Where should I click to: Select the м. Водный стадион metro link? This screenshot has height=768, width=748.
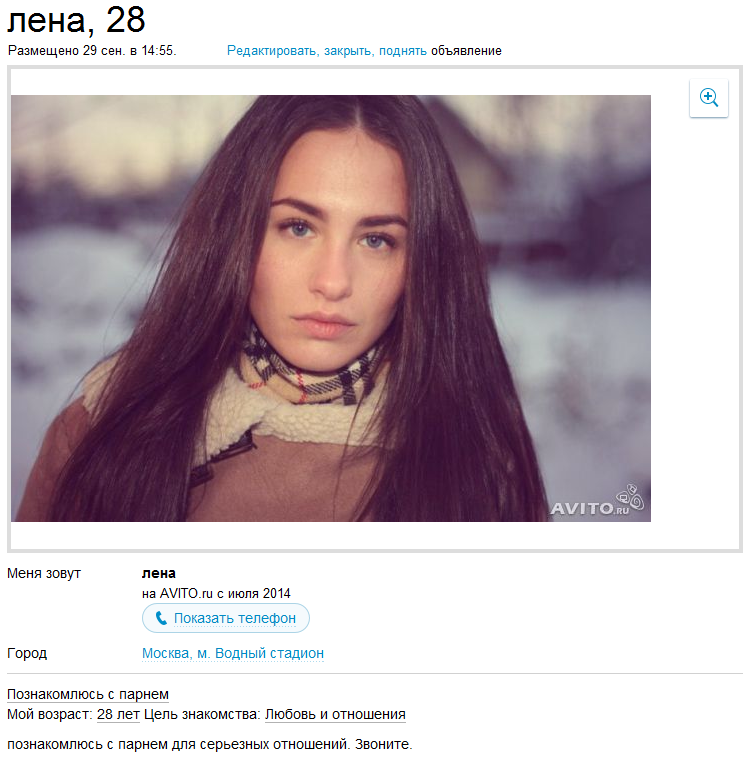[x=260, y=653]
